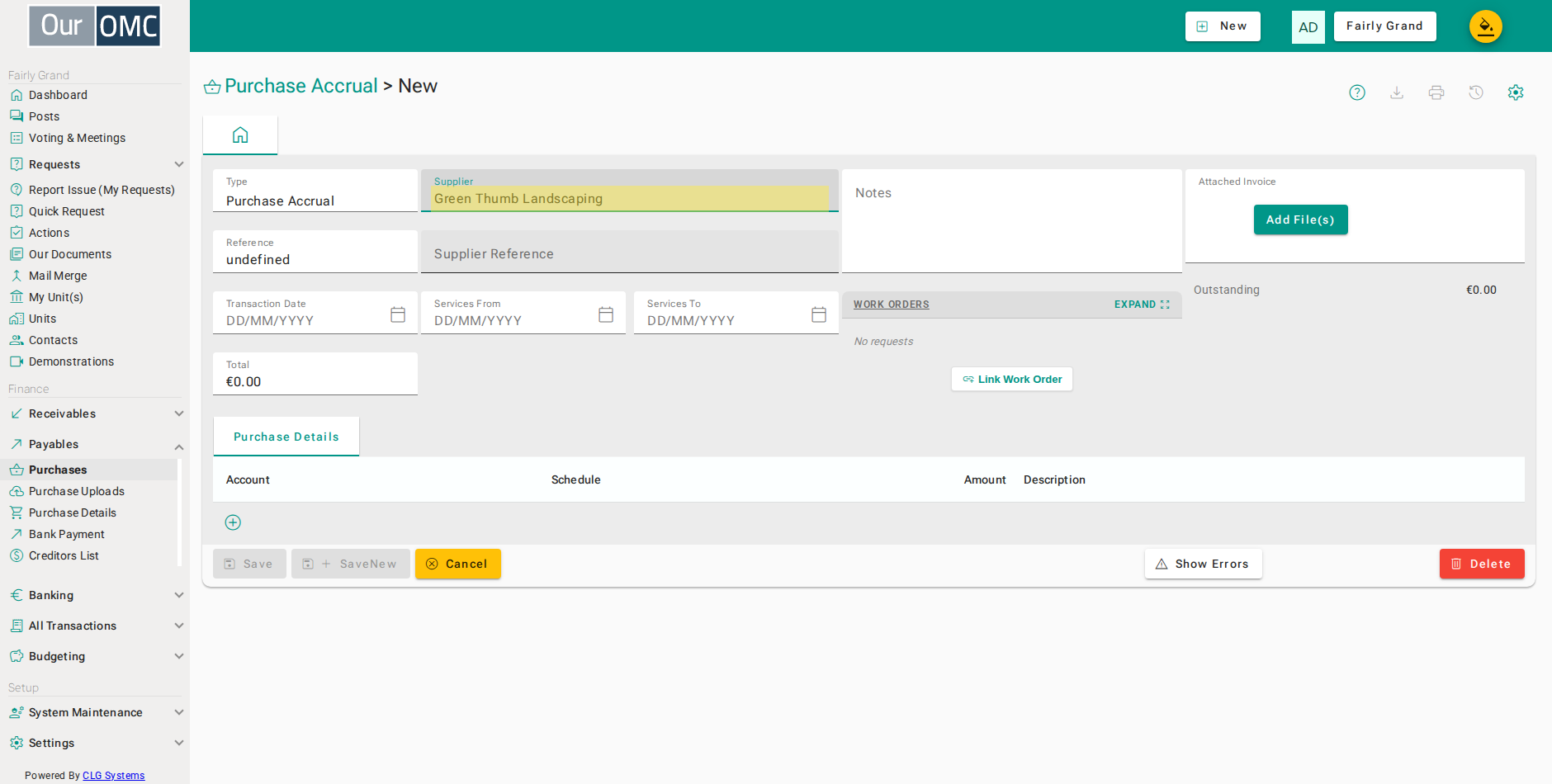This screenshot has height=784, width=1552.
Task: Open Transaction Date calendar picker
Action: (x=398, y=314)
